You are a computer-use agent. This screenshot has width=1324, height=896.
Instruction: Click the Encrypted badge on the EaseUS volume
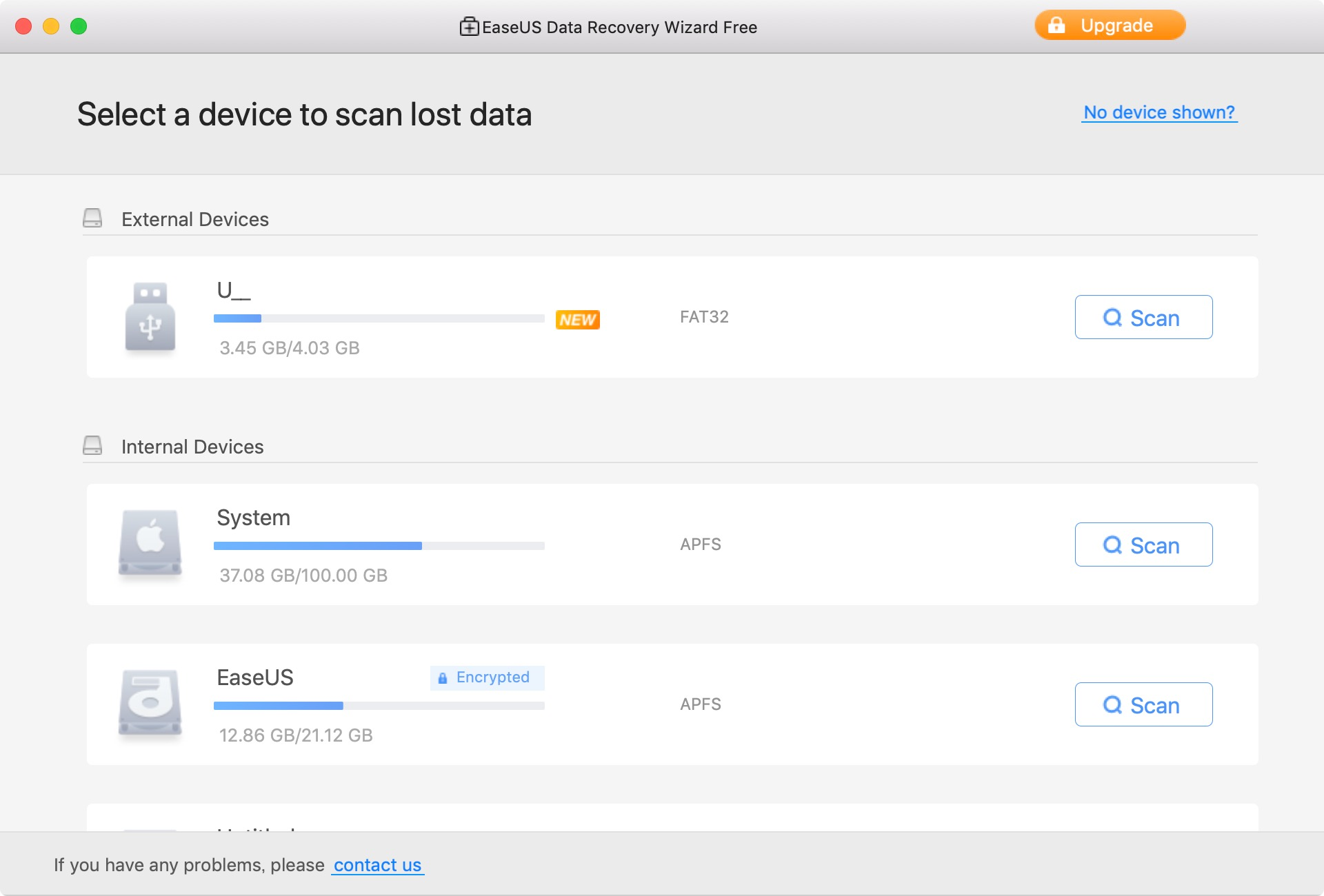point(487,678)
